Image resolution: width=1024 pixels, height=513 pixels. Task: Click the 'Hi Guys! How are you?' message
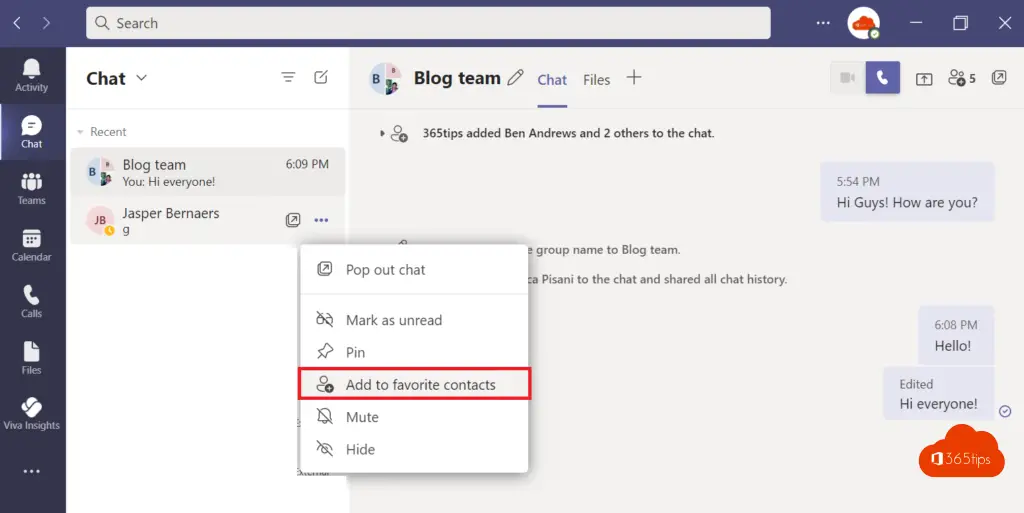click(x=907, y=192)
